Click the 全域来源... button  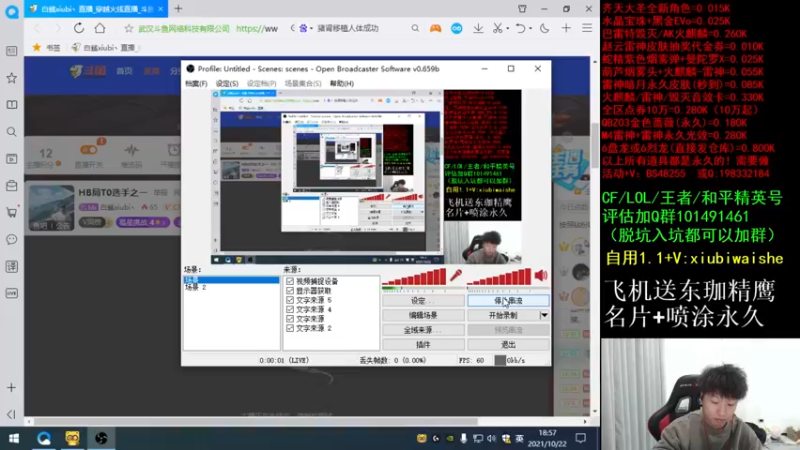point(423,330)
